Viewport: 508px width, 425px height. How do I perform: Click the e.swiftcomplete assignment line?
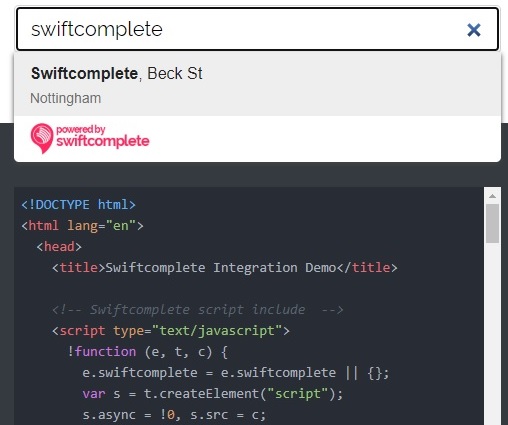pos(236,373)
